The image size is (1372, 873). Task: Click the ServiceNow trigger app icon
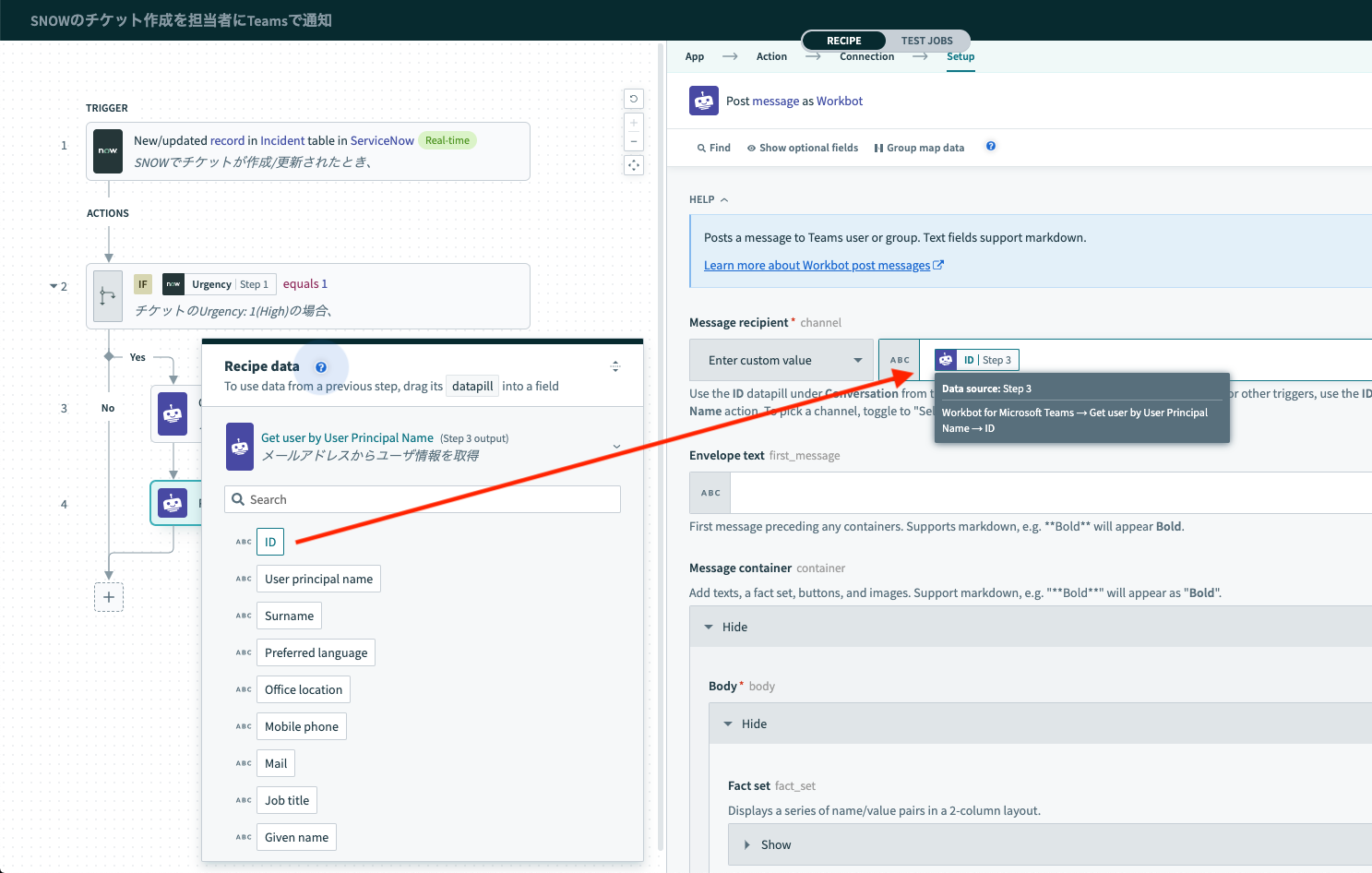coord(108,150)
